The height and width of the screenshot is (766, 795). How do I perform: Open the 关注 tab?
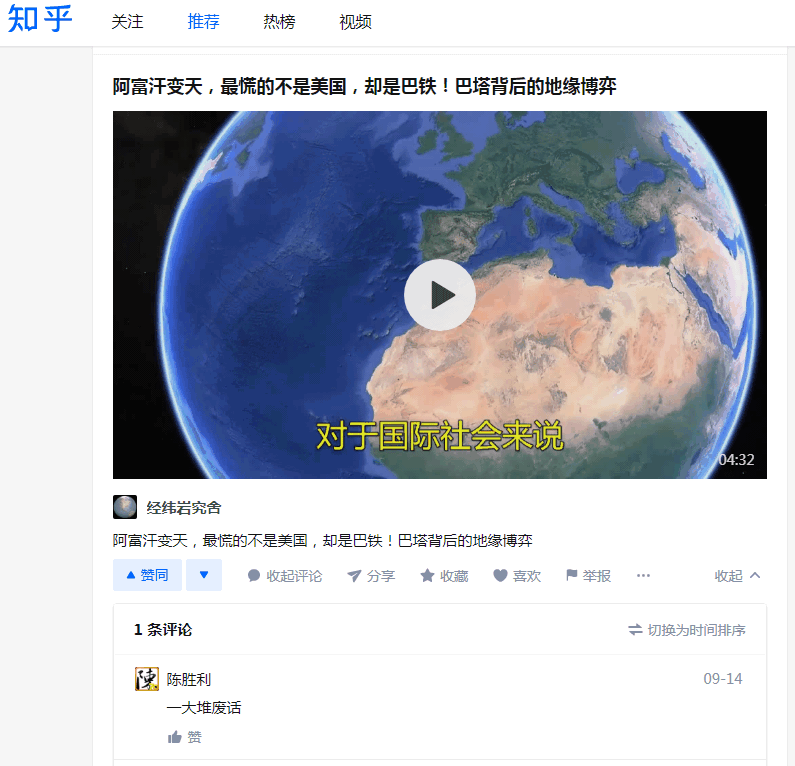tap(127, 22)
